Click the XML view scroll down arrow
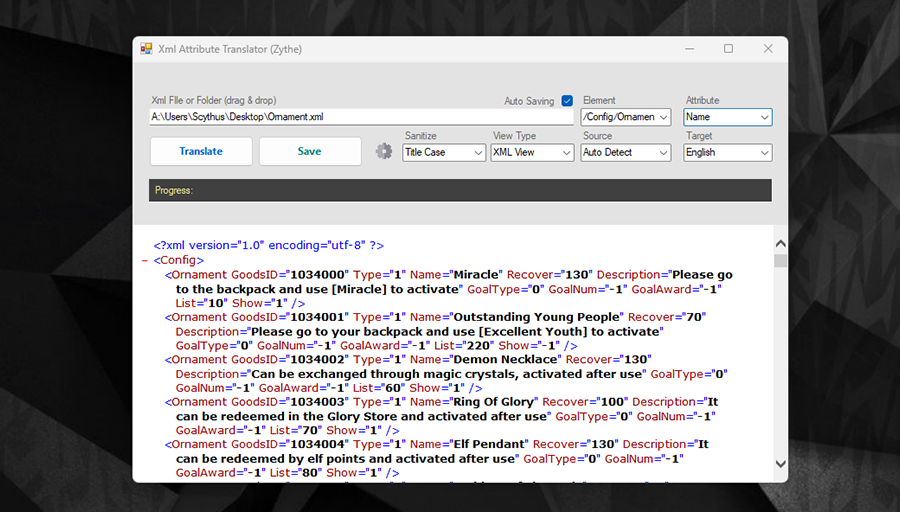 coord(780,464)
